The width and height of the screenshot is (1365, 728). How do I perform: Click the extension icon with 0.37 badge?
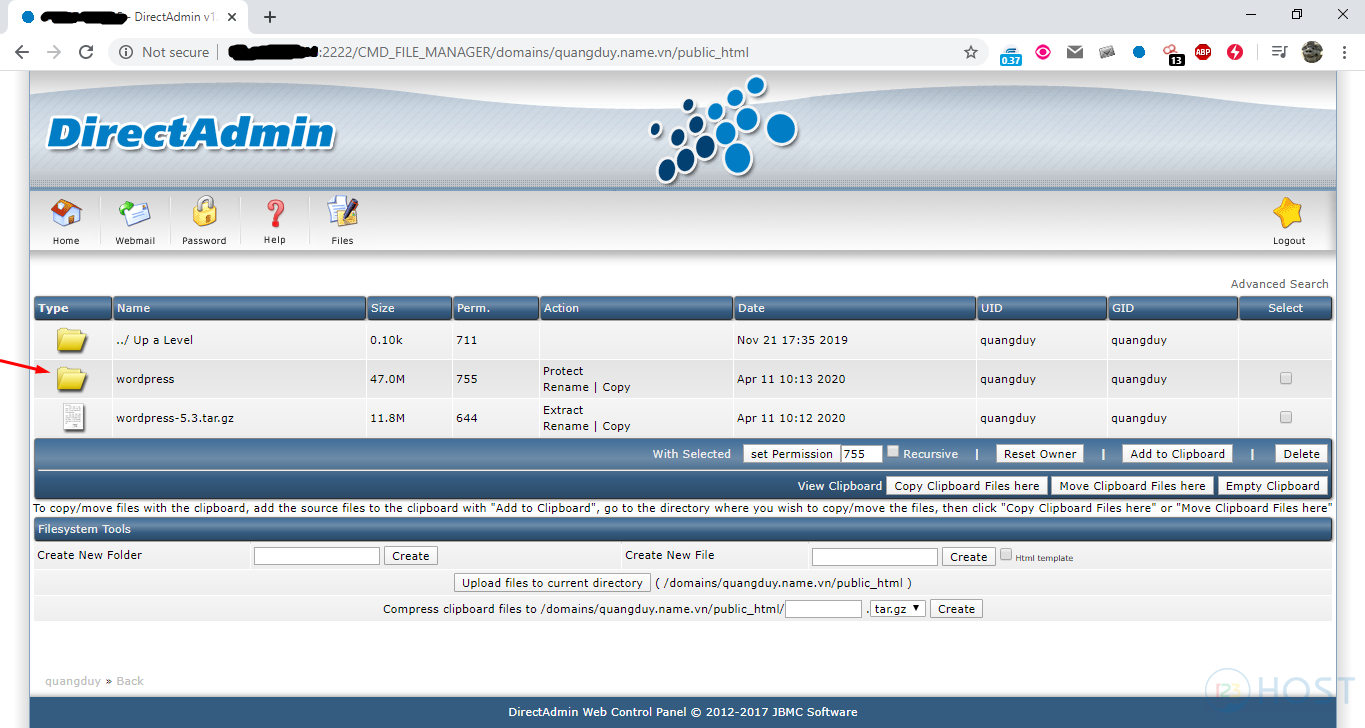1011,54
